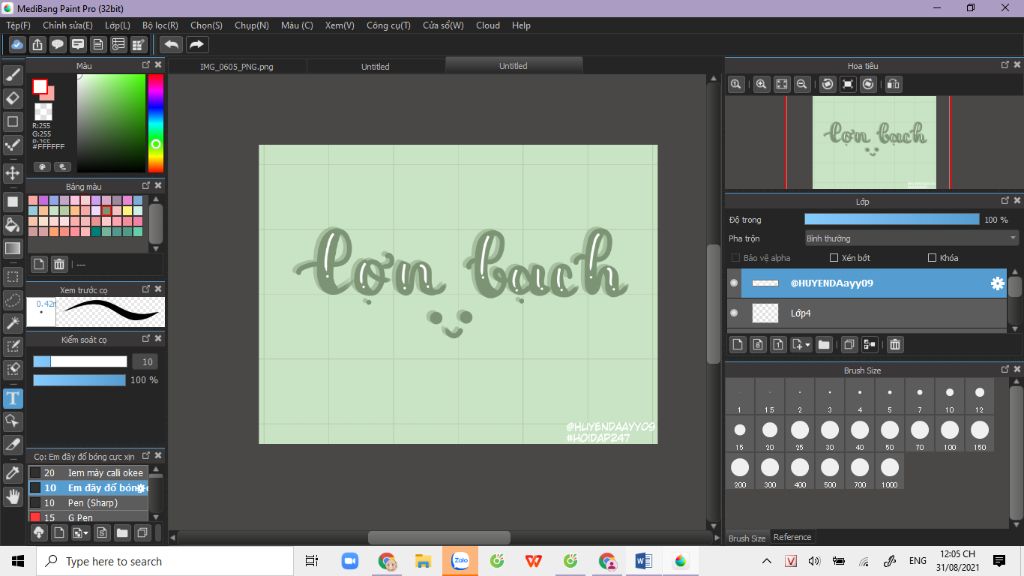The width and height of the screenshot is (1024, 576).
Task: Select the Brush tool in the left toolbar
Action: 12,75
